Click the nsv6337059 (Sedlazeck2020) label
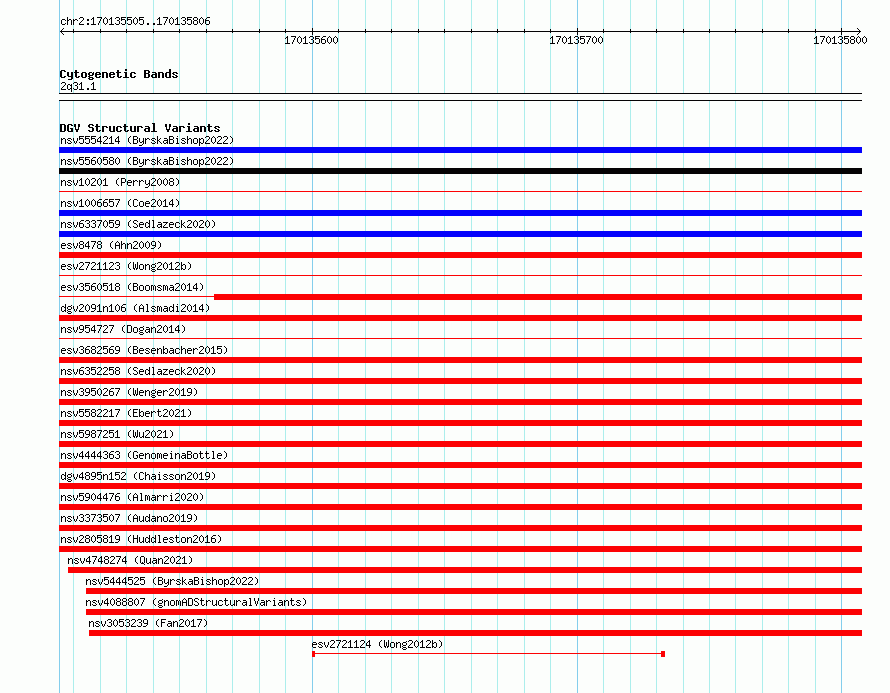The height and width of the screenshot is (693, 890). 138,224
